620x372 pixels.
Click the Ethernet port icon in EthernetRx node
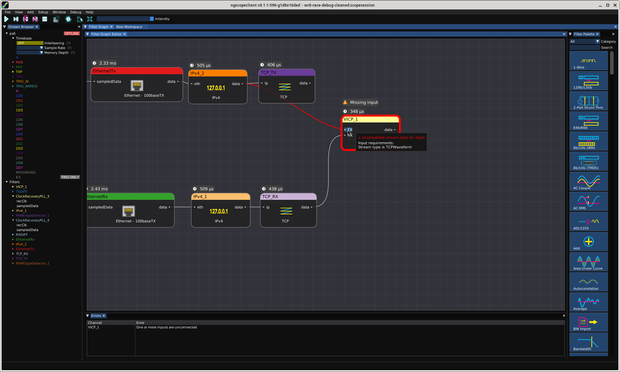pos(128,211)
